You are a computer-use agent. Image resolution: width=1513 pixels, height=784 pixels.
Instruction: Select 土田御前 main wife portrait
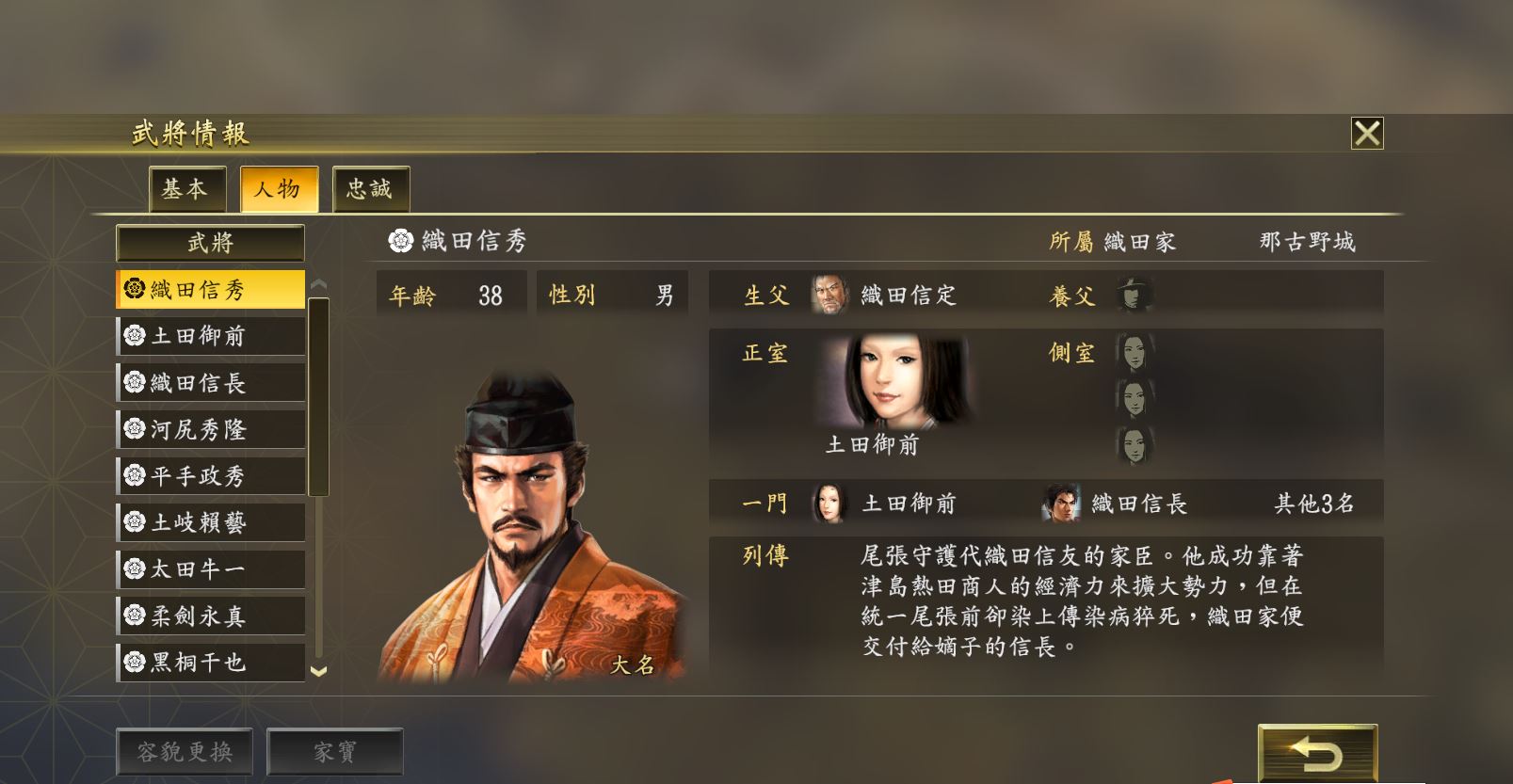(x=895, y=381)
